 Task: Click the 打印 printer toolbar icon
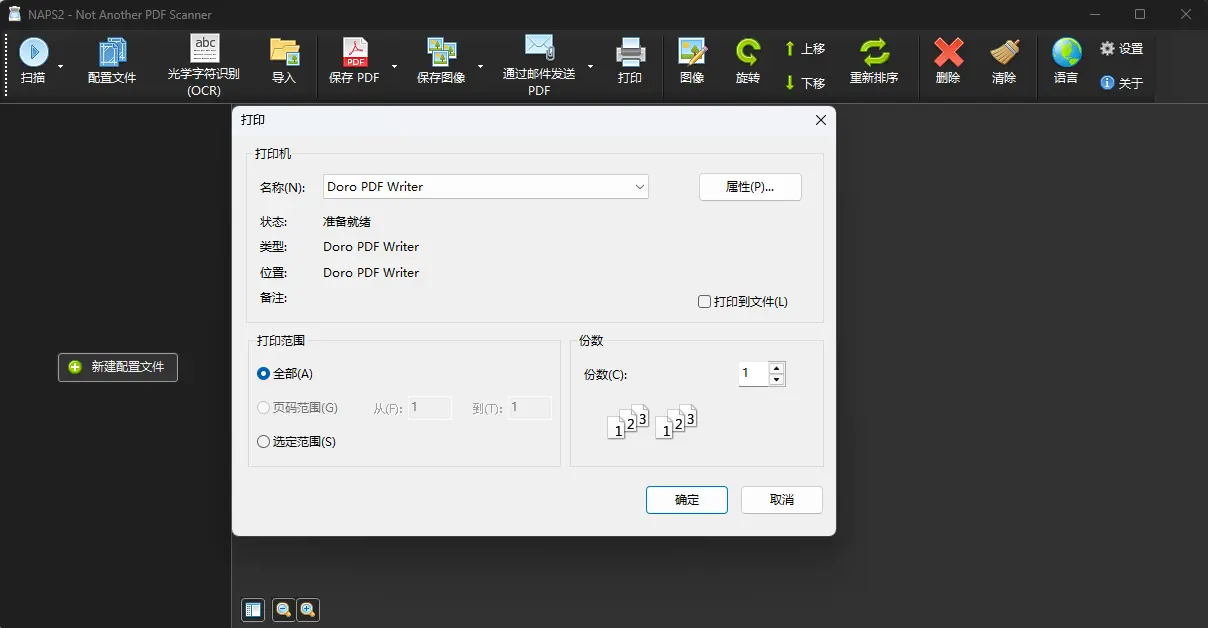click(630, 52)
